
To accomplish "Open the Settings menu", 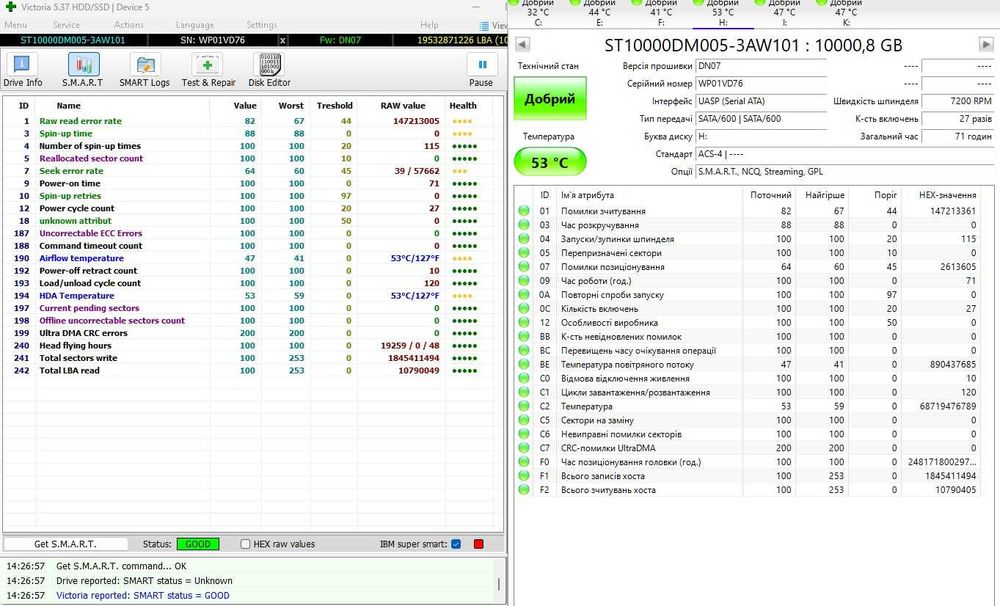I will [261, 25].
